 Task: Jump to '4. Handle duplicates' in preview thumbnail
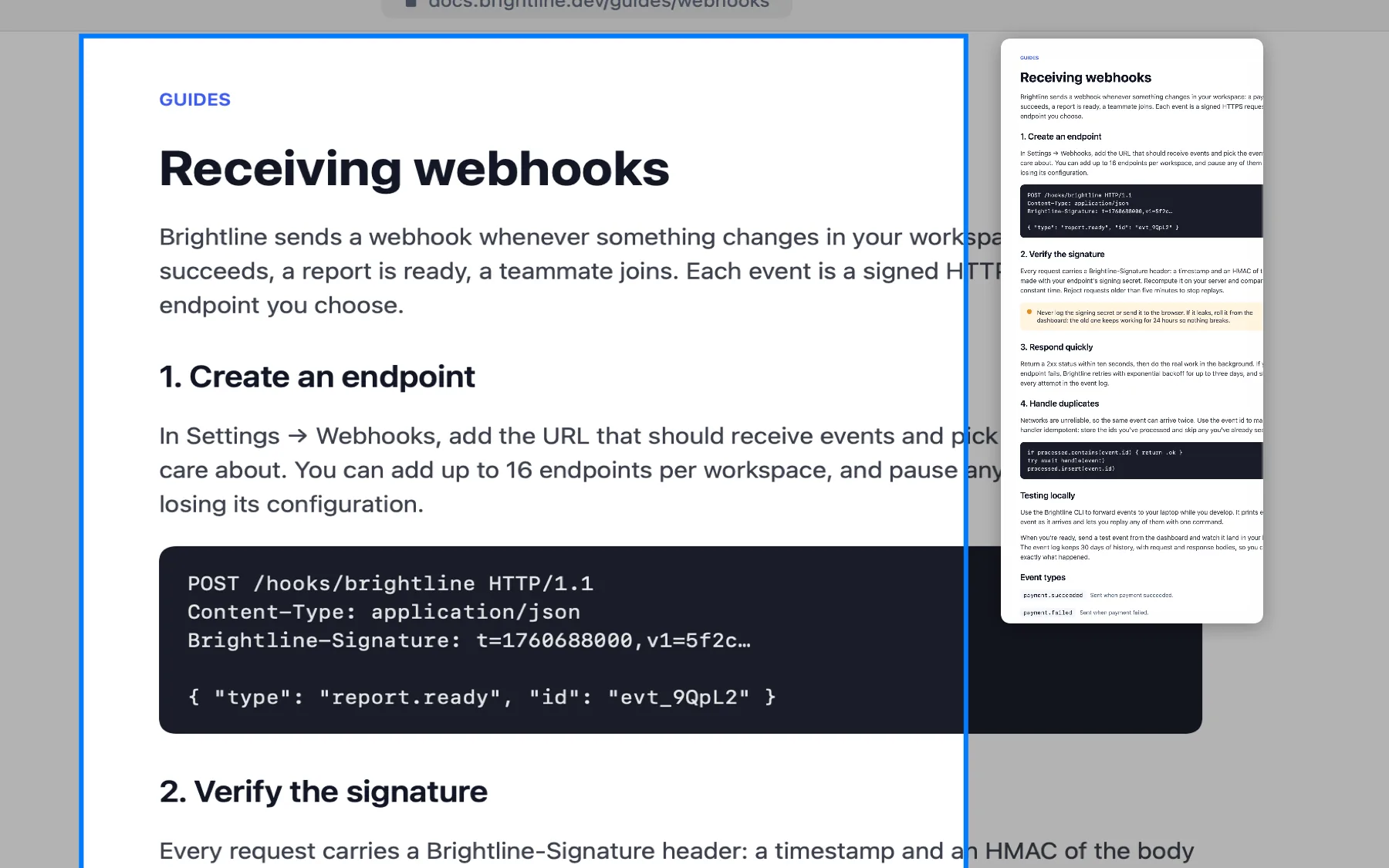[x=1059, y=404]
